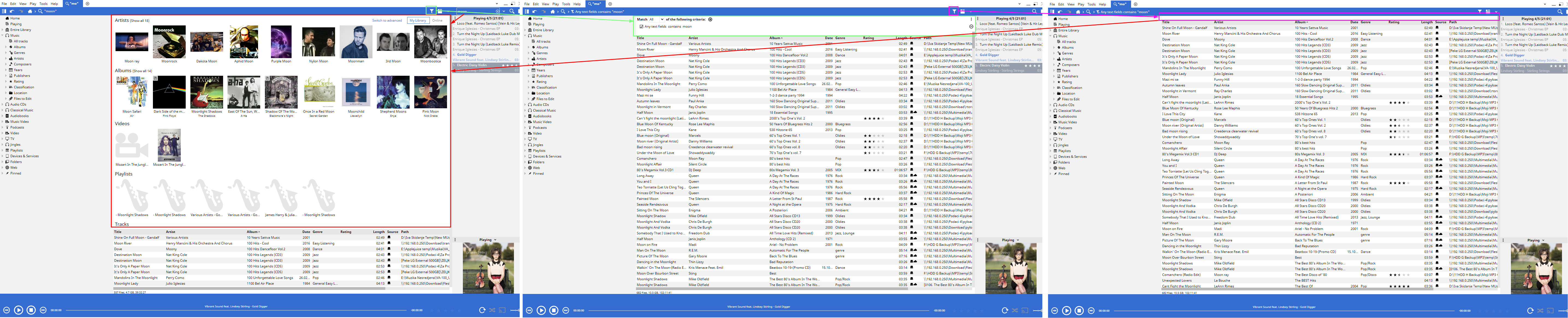The height and width of the screenshot is (318, 1568).
Task: Click the Home breadcrumb icon in middle window
Action: 553,11
